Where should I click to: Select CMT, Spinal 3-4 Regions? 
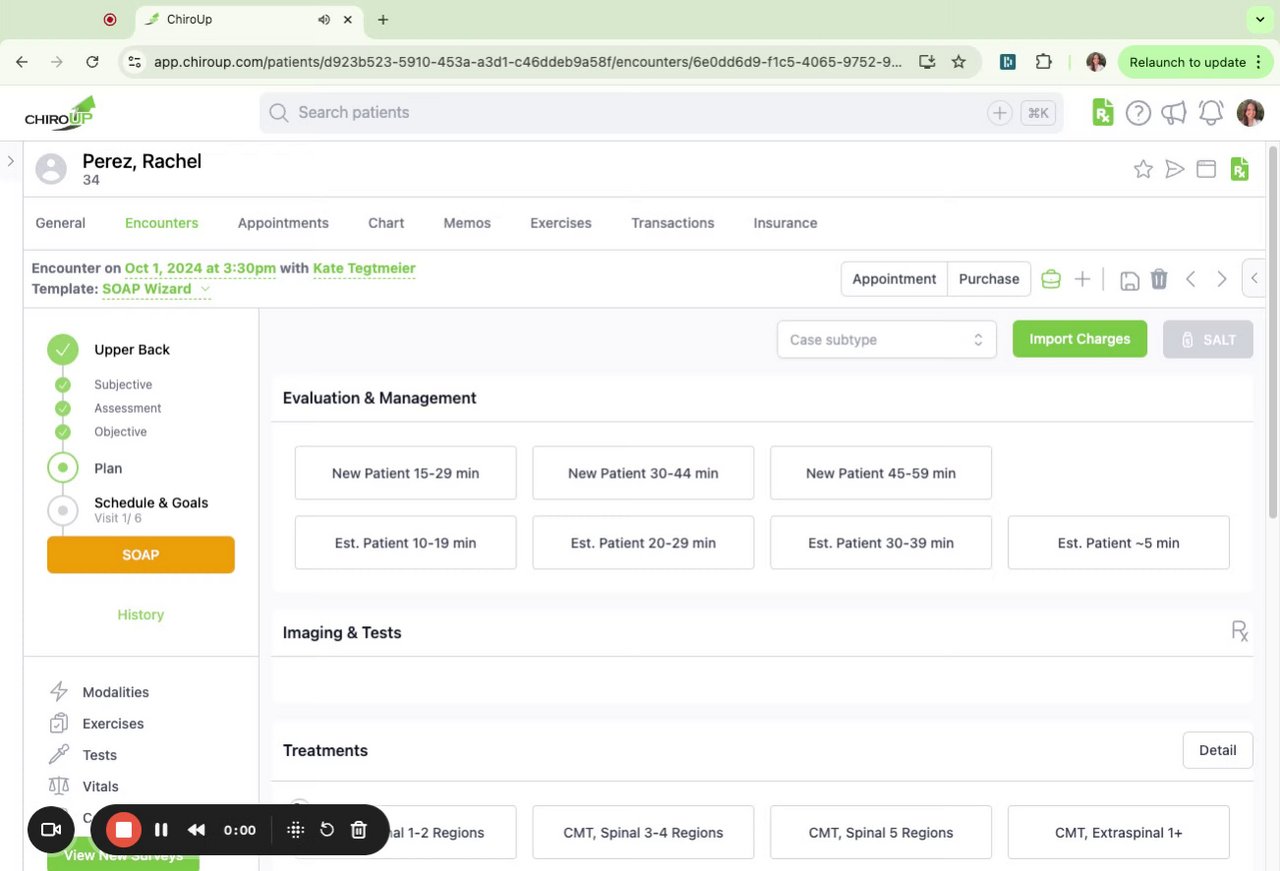pyautogui.click(x=643, y=832)
